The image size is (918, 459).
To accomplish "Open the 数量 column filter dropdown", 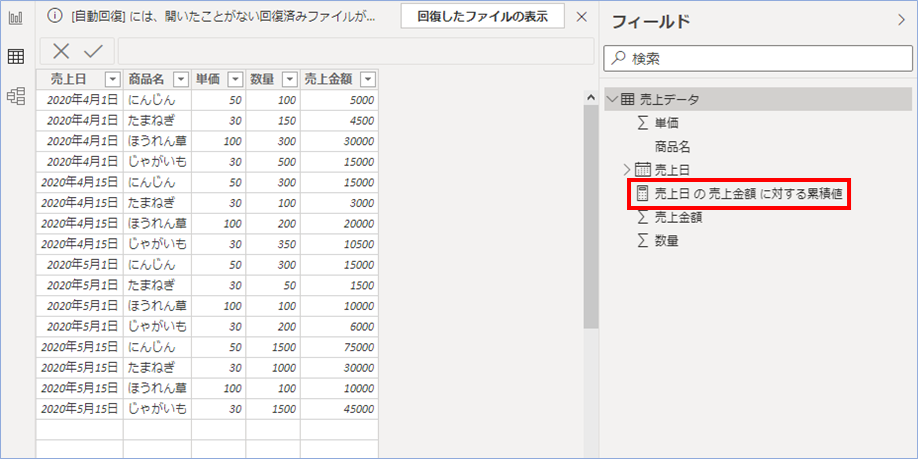I will pos(290,79).
